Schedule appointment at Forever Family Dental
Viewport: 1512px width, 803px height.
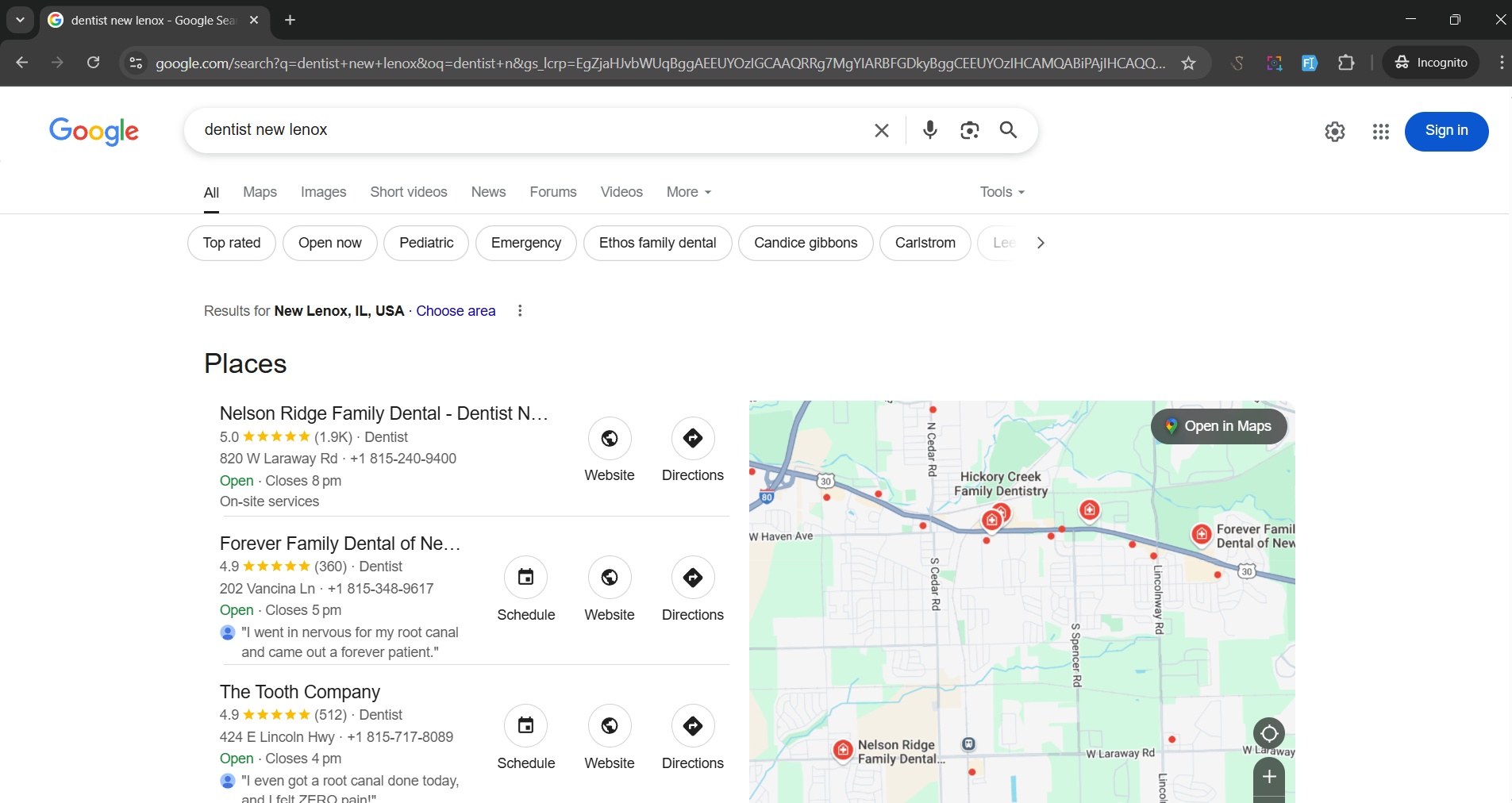[x=525, y=578]
